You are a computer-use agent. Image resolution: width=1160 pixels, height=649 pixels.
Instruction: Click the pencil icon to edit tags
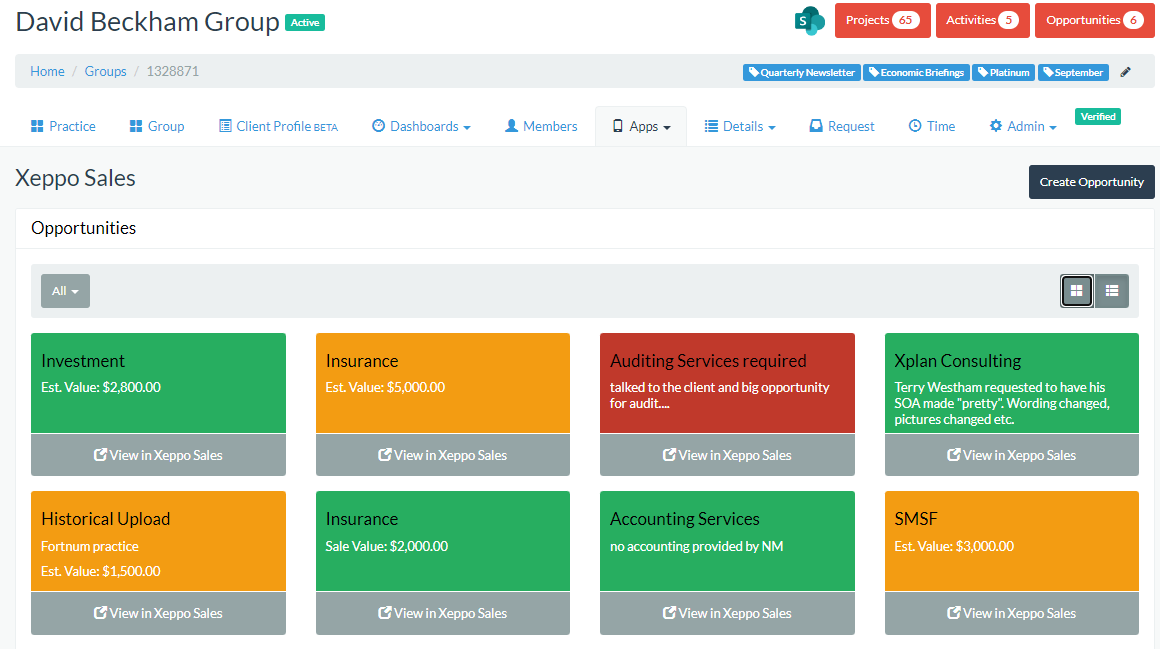point(1125,73)
